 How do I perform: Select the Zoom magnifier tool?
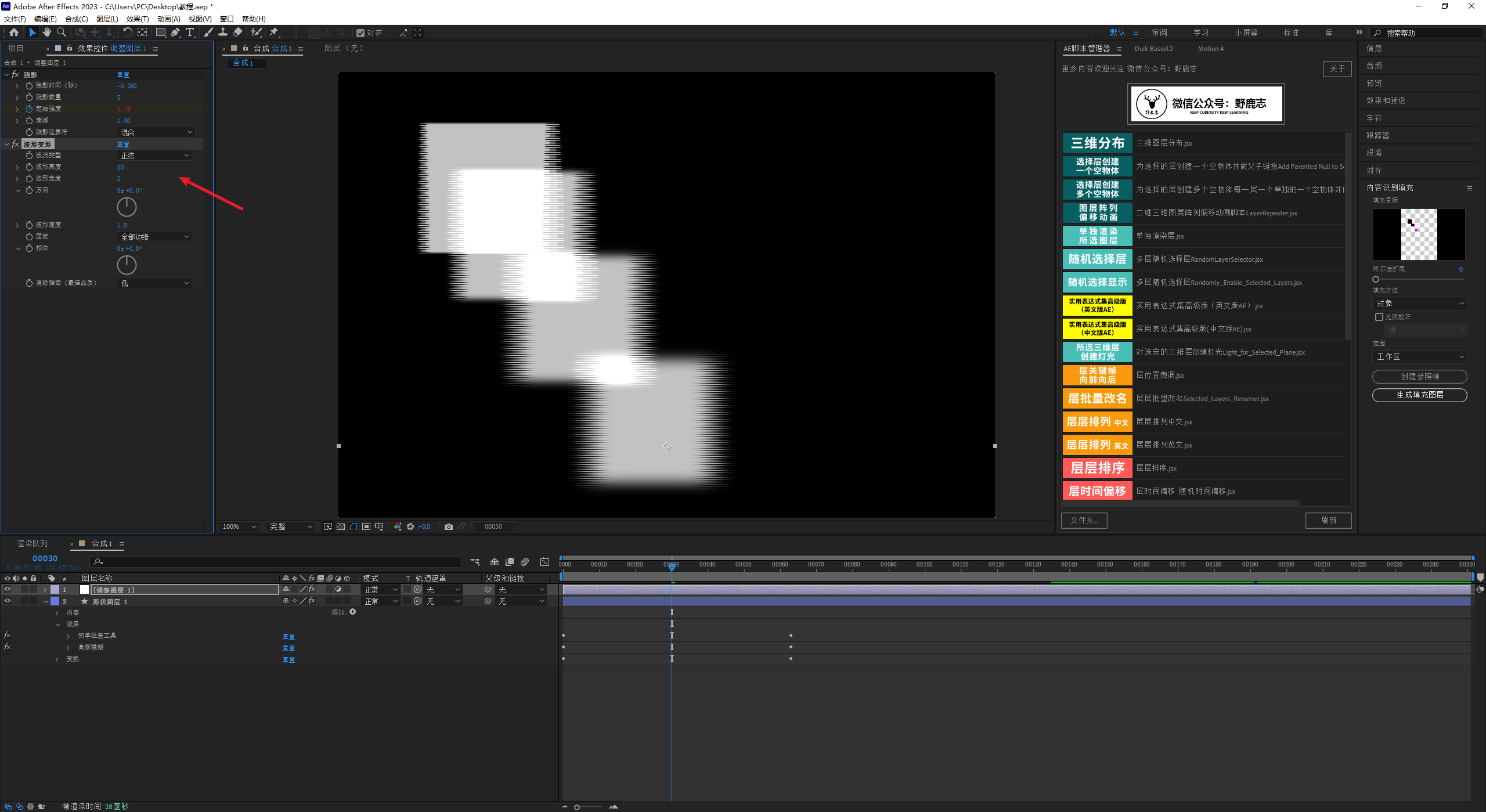(x=62, y=33)
